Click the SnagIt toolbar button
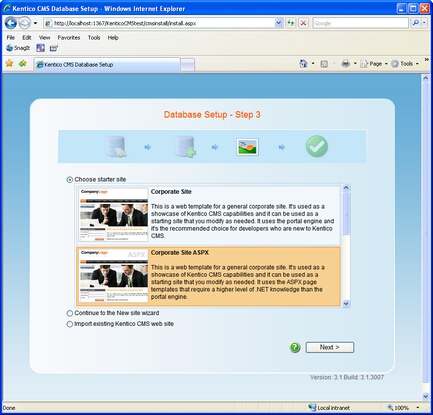Image resolution: width=433 pixels, height=415 pixels. [18, 48]
